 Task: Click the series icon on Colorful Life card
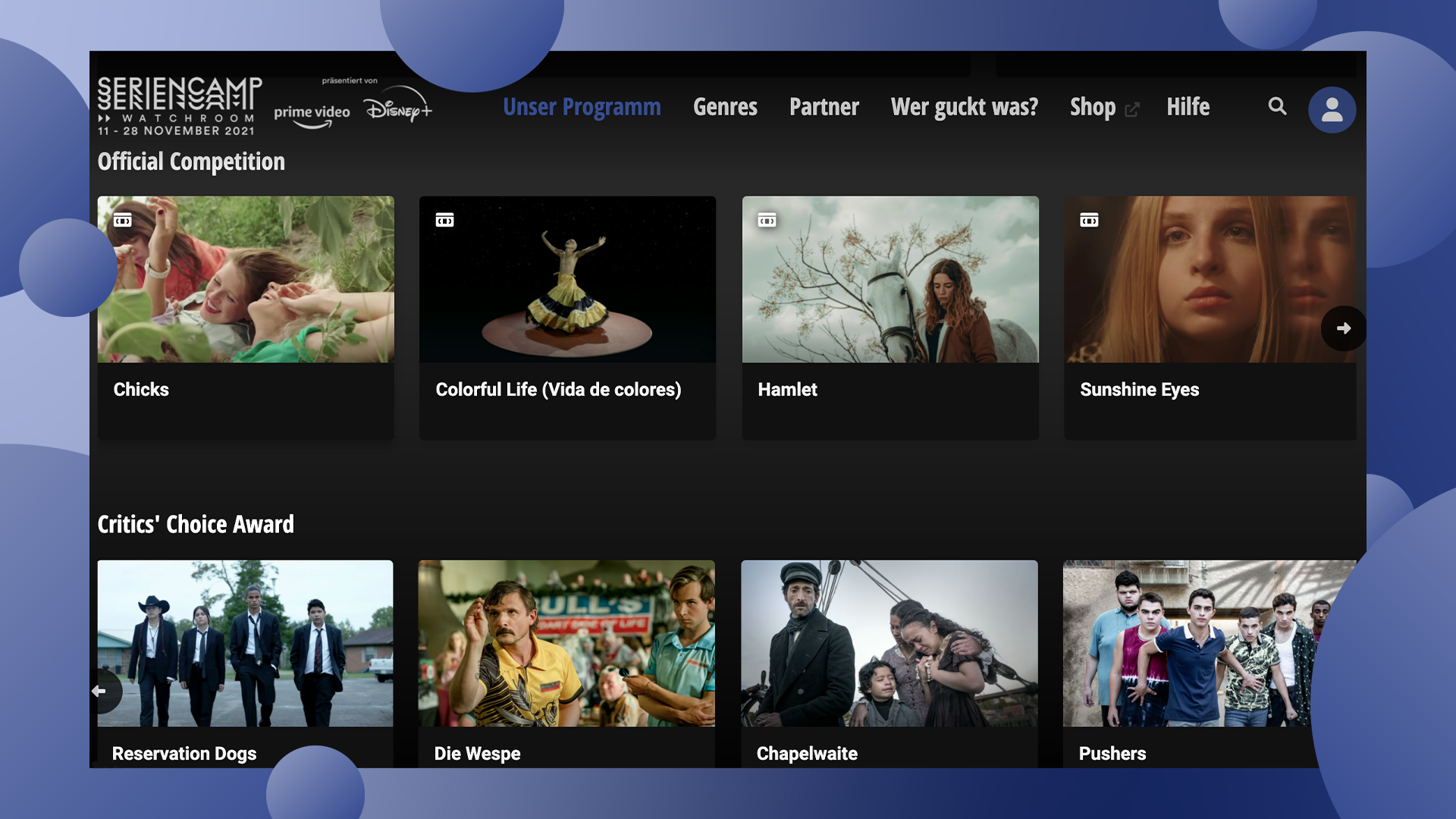point(444,221)
